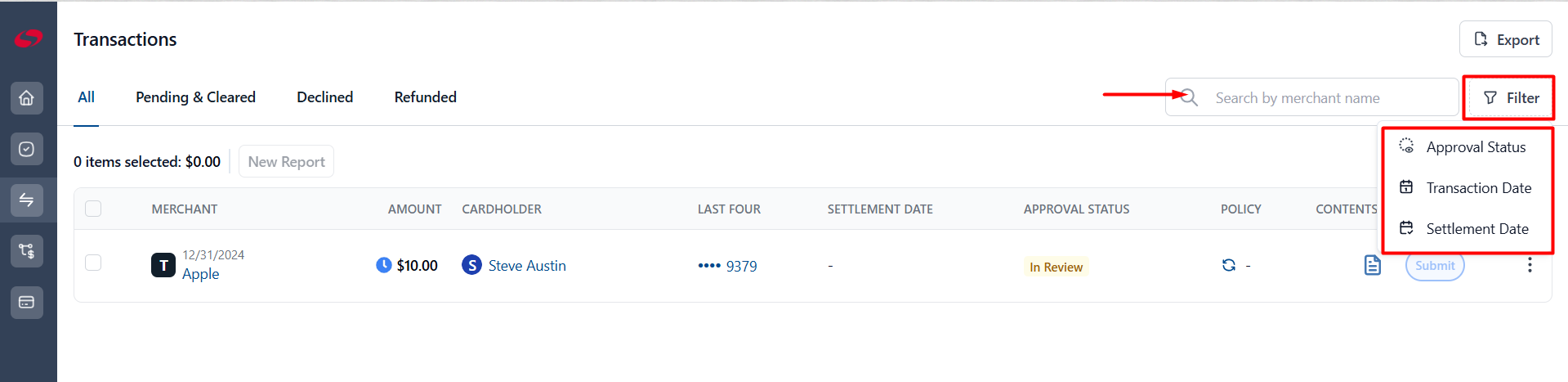Viewport: 1568px width, 382px height.
Task: Open the approvals checkmark sidebar icon
Action: 27,149
